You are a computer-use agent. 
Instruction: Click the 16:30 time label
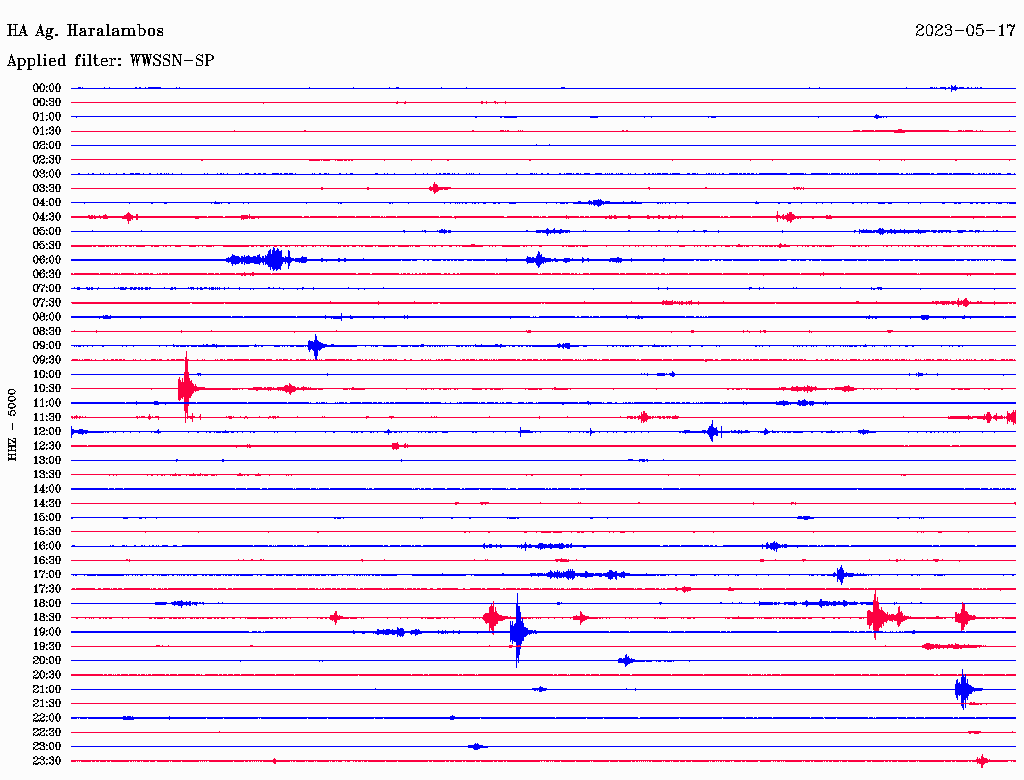coord(47,561)
